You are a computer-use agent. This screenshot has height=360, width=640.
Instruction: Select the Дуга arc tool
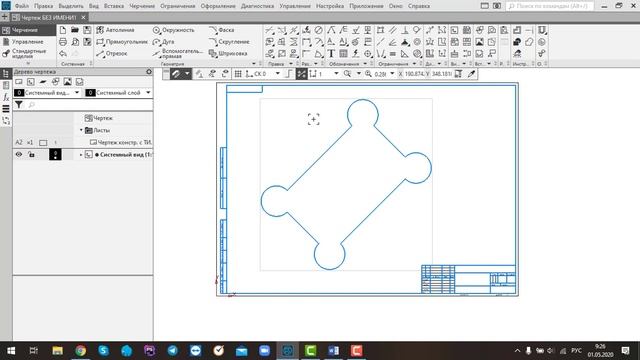(x=163, y=42)
